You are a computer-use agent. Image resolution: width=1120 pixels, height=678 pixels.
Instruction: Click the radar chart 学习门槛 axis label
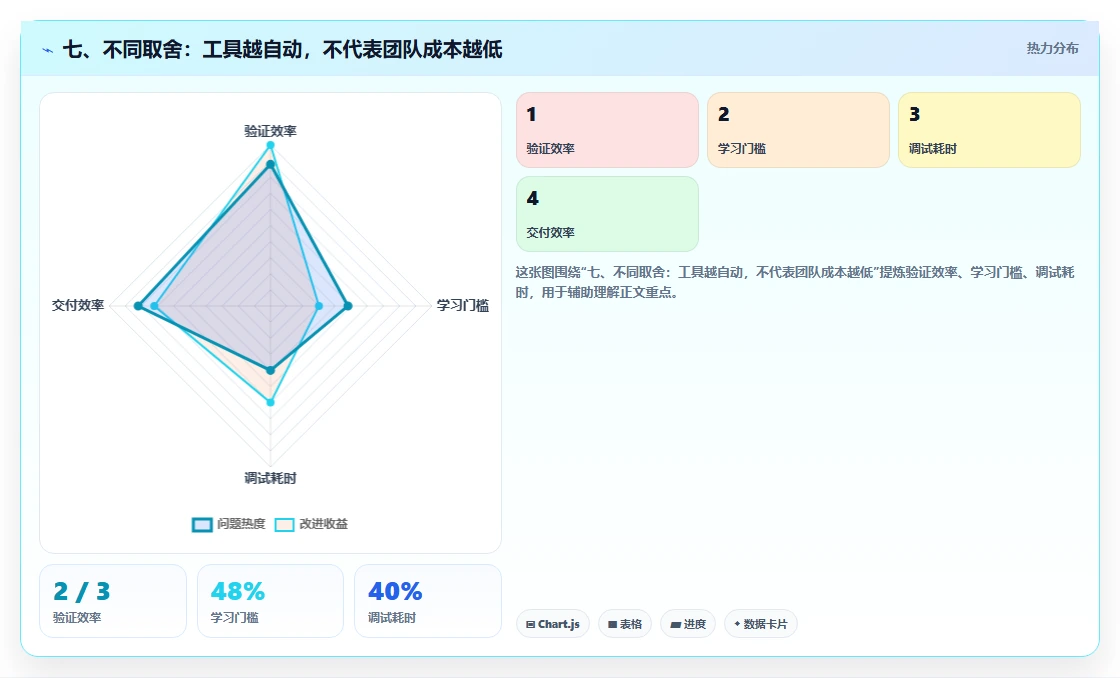tap(463, 306)
